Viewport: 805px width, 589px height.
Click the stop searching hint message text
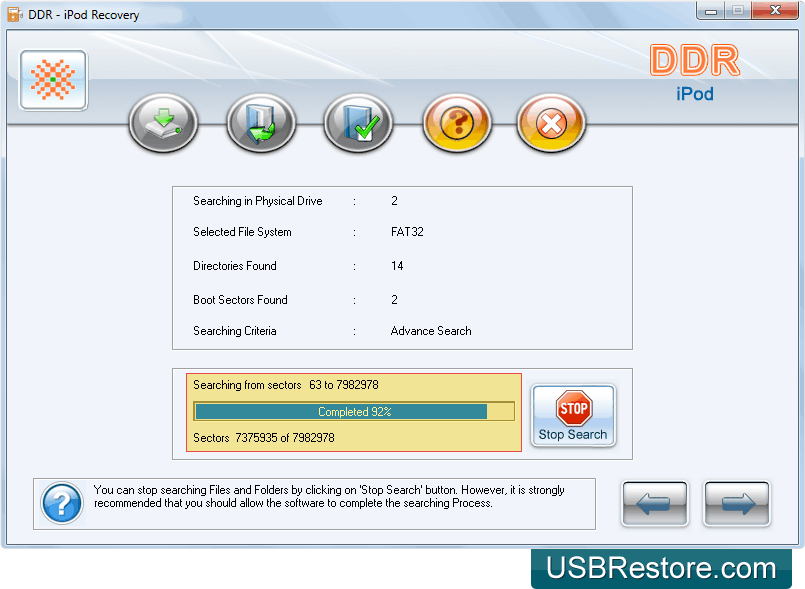tap(329, 497)
